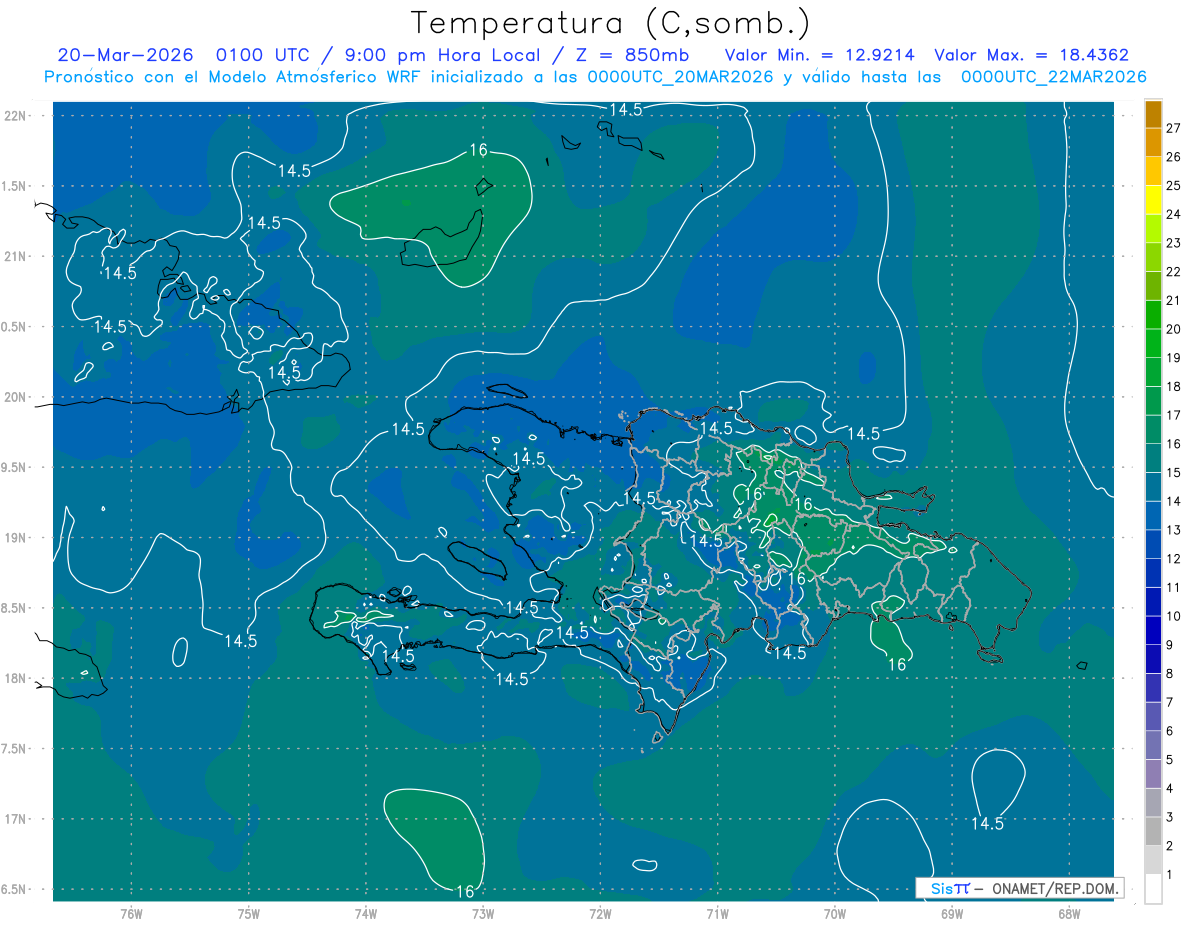The width and height of the screenshot is (1200, 927).
Task: Click the SisPI - ONAMET/REP.DOM. credit box
Action: (1019, 888)
